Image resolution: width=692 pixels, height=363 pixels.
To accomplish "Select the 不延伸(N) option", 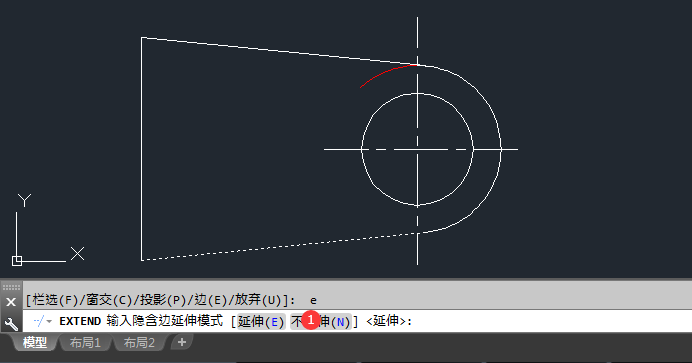I will point(321,322).
